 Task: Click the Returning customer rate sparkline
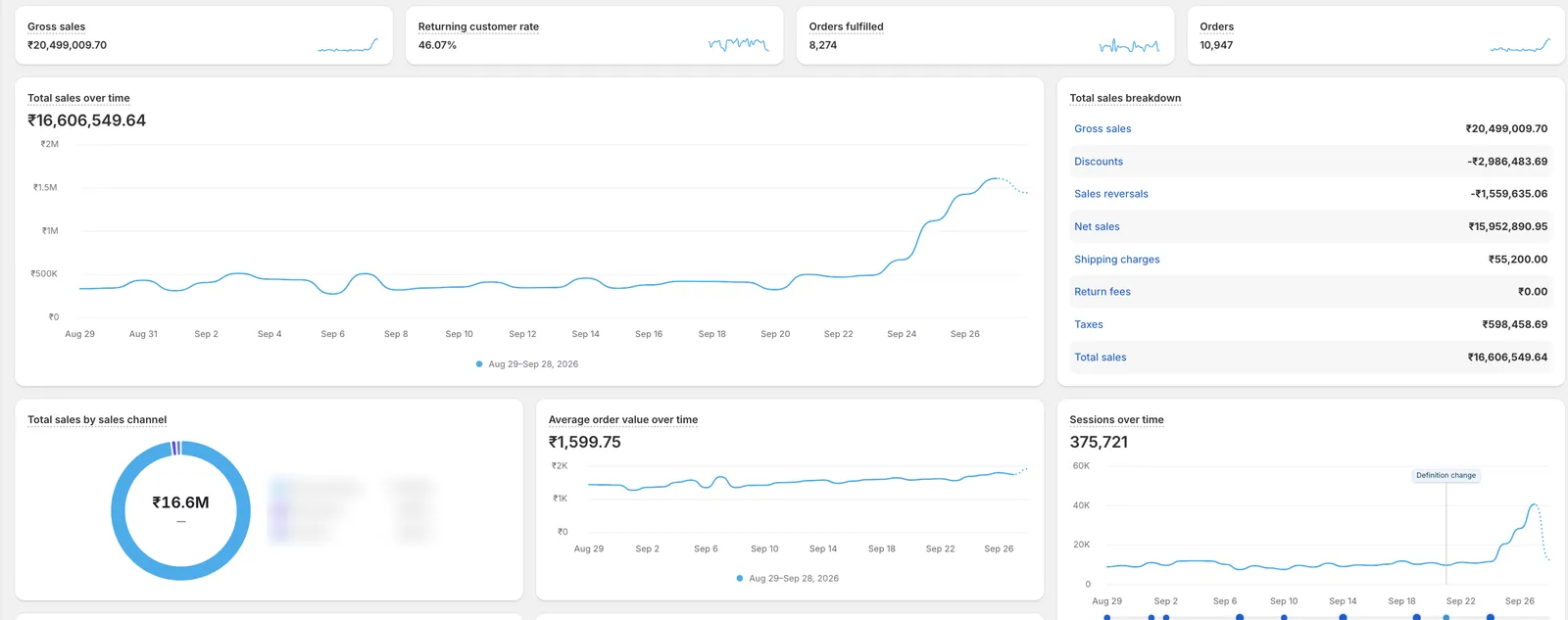pyautogui.click(x=739, y=44)
